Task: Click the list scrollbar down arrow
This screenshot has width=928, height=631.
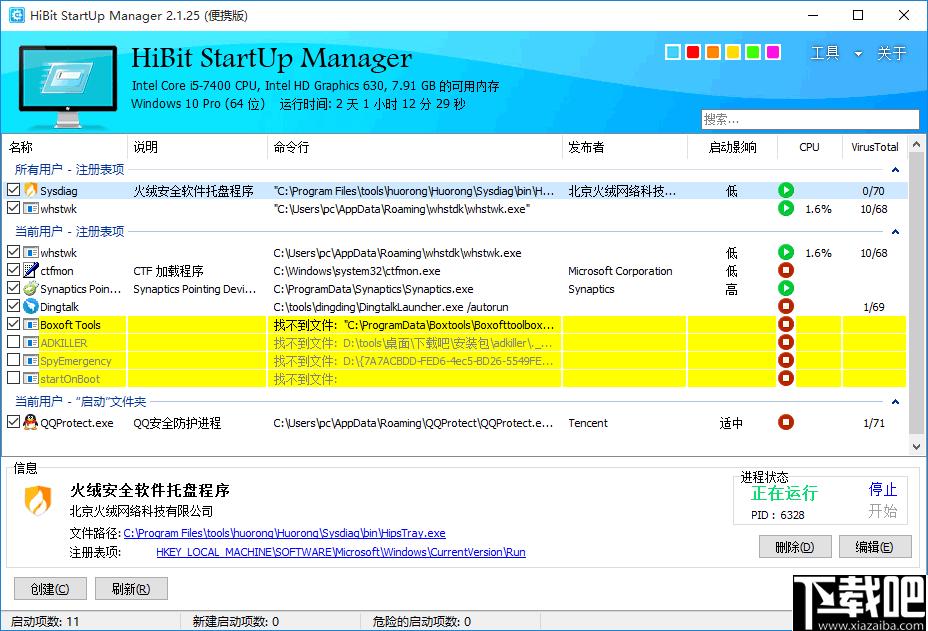Action: [x=916, y=447]
